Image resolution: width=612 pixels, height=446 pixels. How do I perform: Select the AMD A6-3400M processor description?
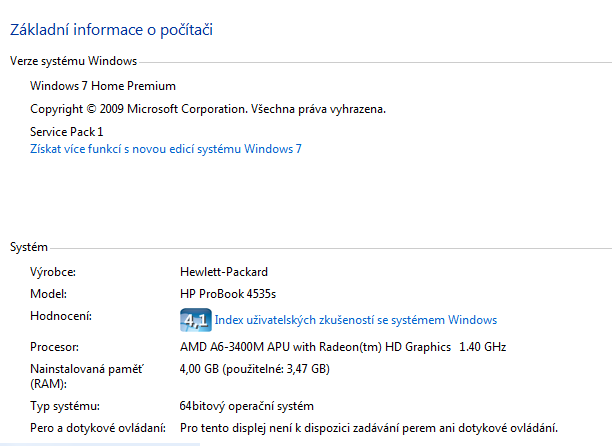342,347
